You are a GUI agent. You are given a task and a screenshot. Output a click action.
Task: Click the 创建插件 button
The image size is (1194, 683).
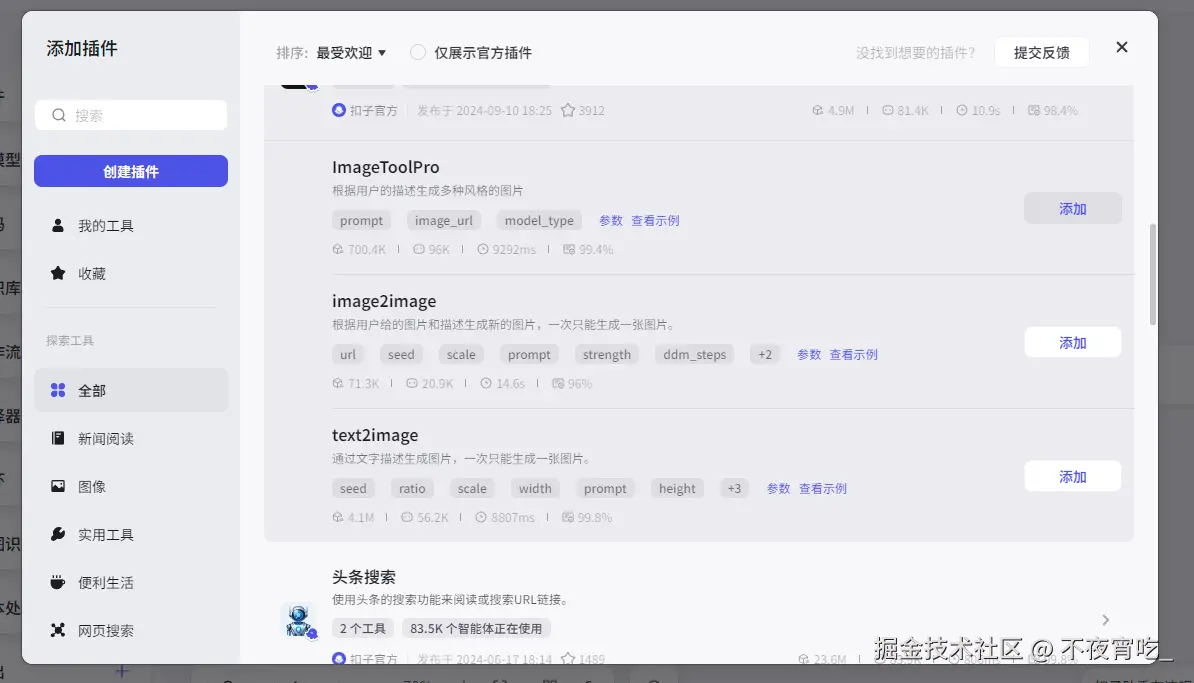click(131, 171)
